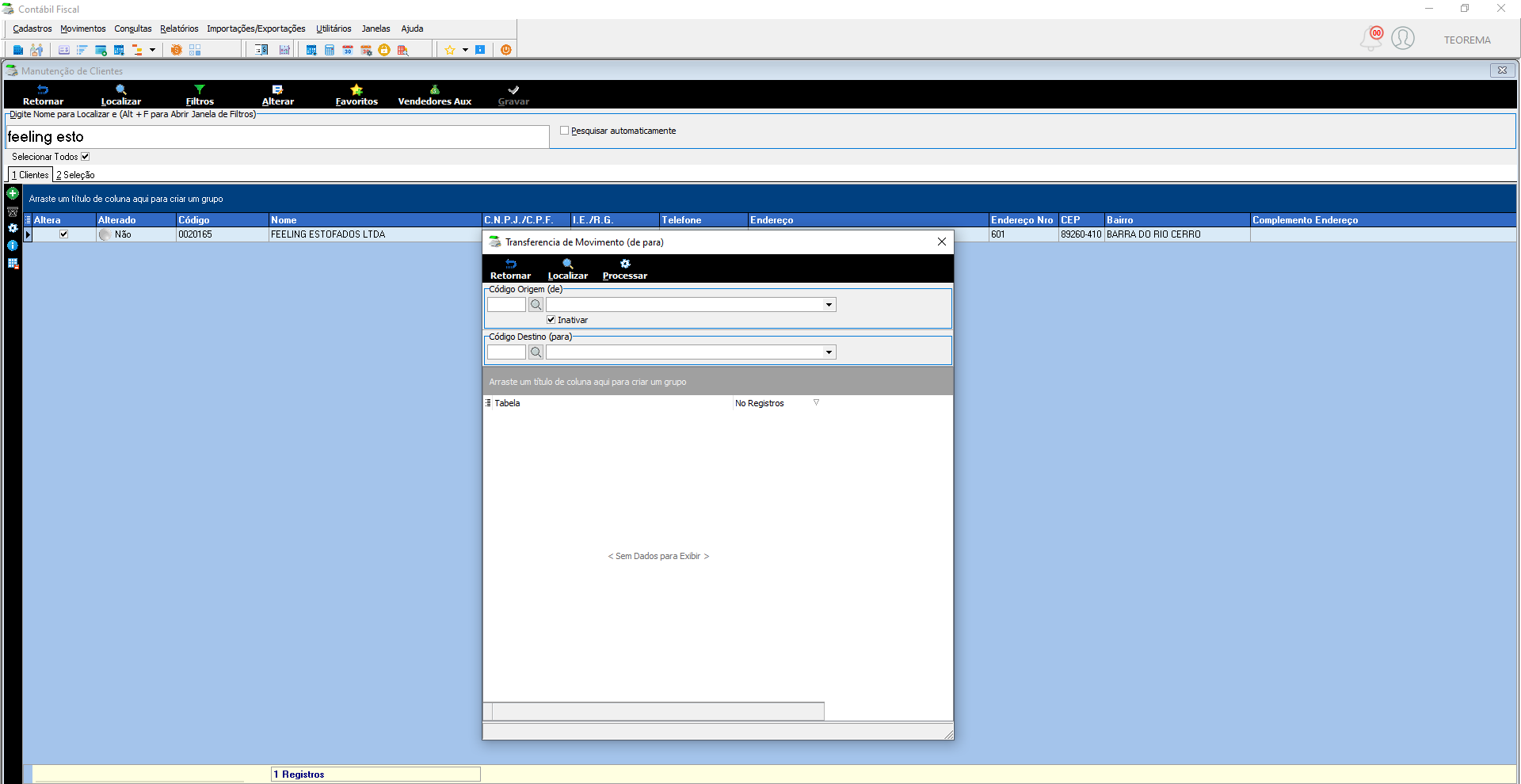Close the Transferencia de Movimento dialog
Viewport: 1521px width, 784px height.
tap(942, 242)
